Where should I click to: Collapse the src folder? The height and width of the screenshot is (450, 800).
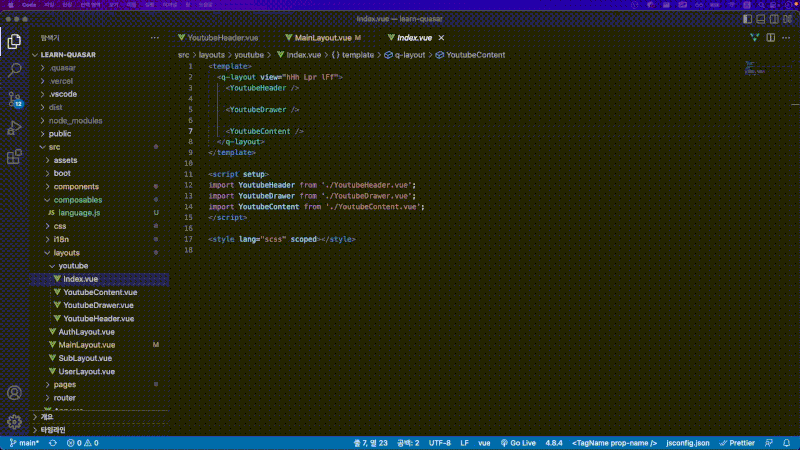55,147
